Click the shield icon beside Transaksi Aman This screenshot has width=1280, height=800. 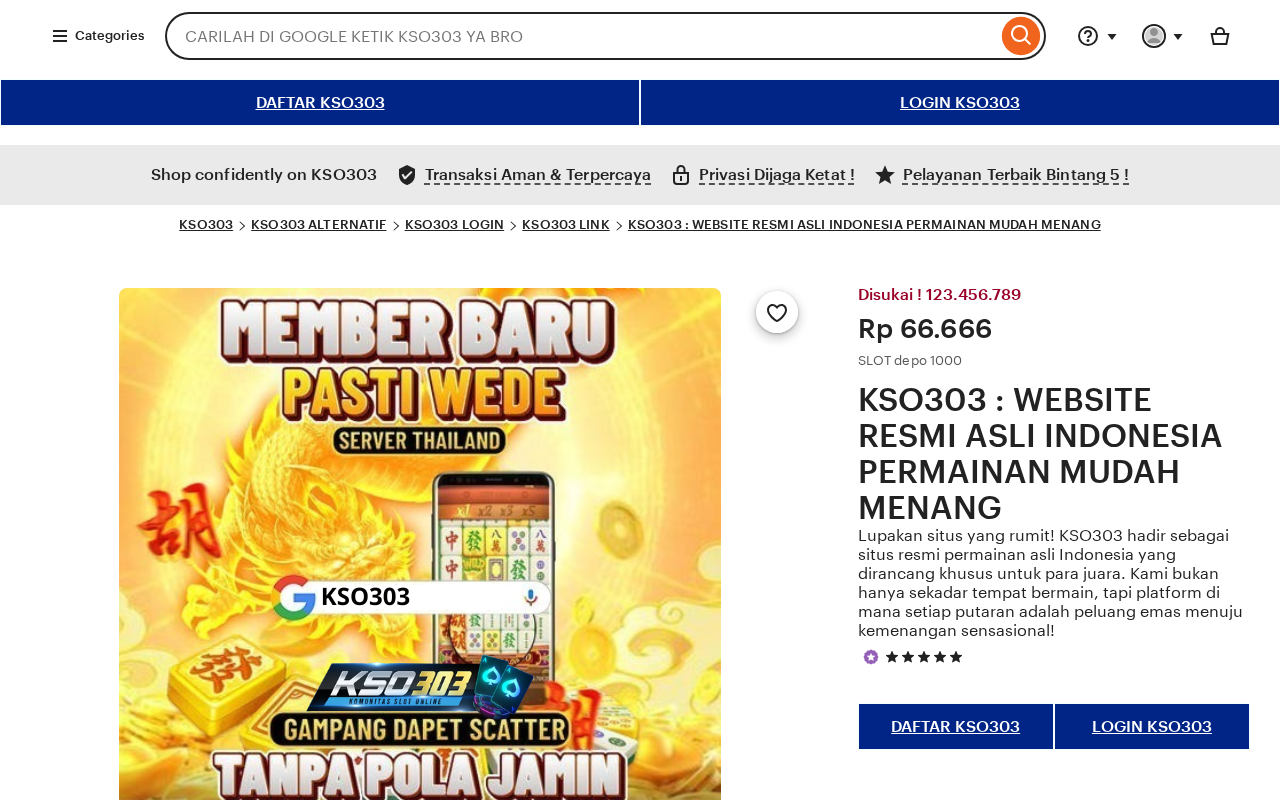point(407,175)
